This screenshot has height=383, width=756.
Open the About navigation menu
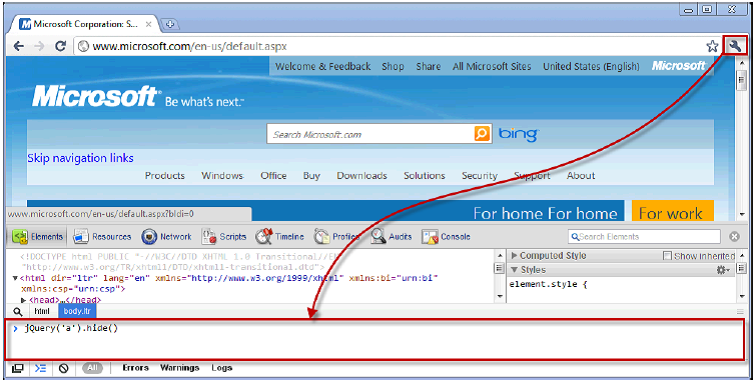tap(581, 176)
